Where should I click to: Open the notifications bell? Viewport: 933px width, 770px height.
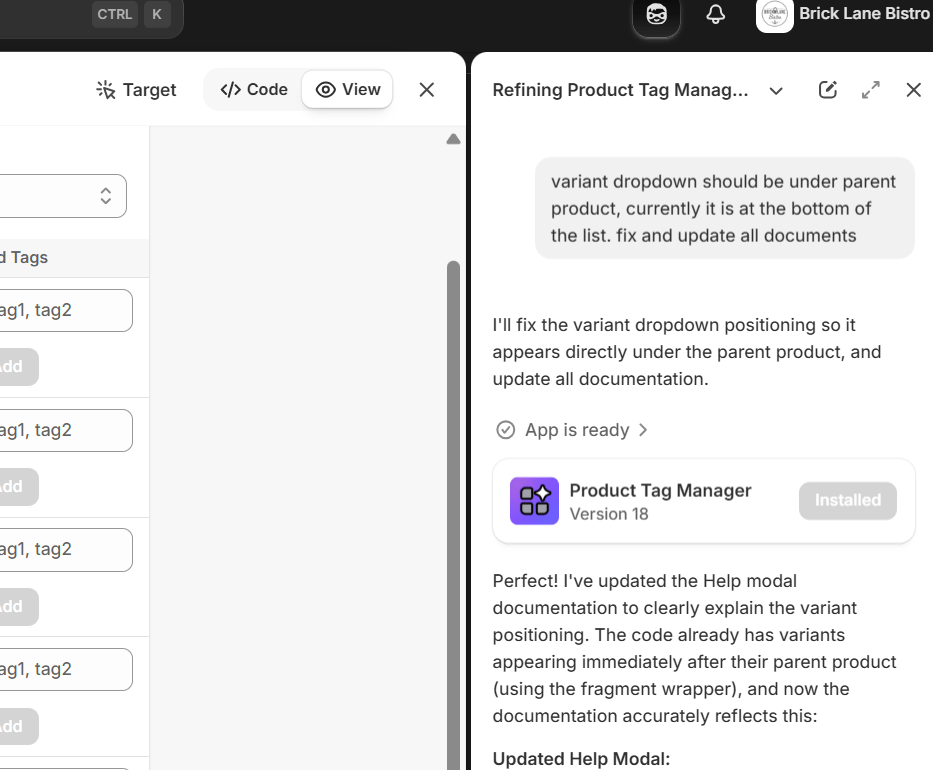pyautogui.click(x=715, y=15)
